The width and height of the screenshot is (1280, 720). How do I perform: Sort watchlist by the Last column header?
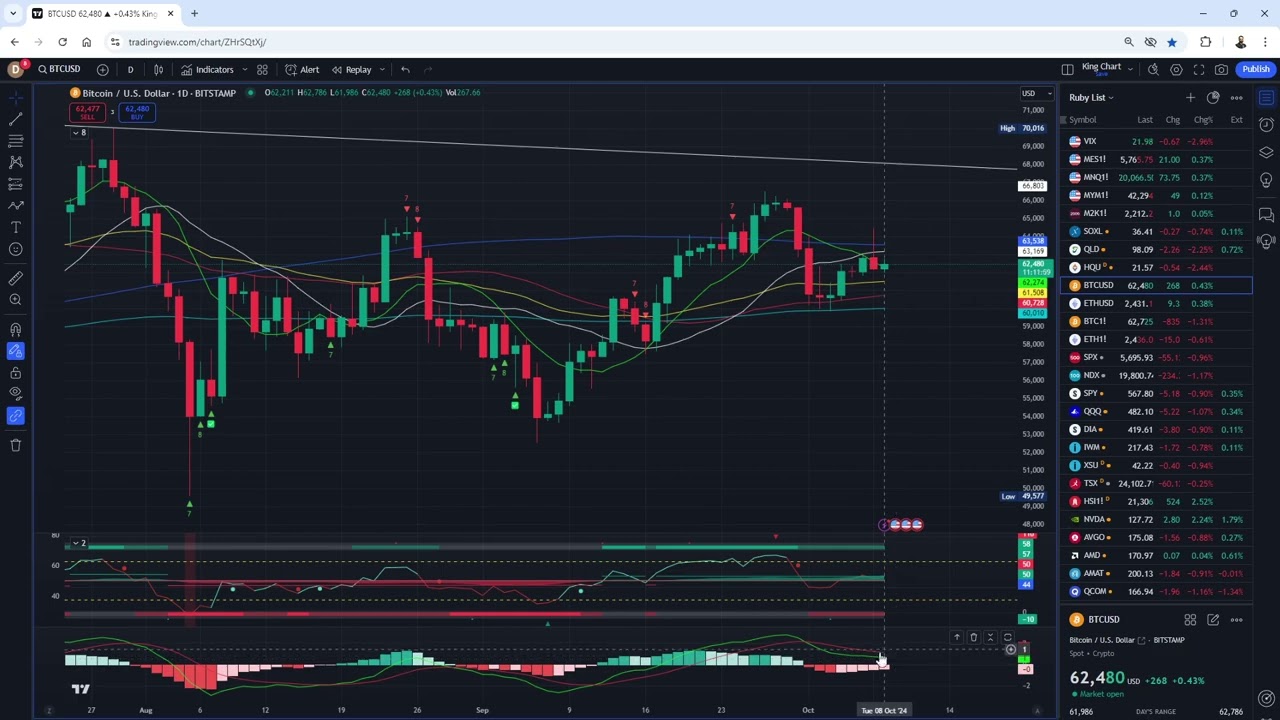(1145, 120)
